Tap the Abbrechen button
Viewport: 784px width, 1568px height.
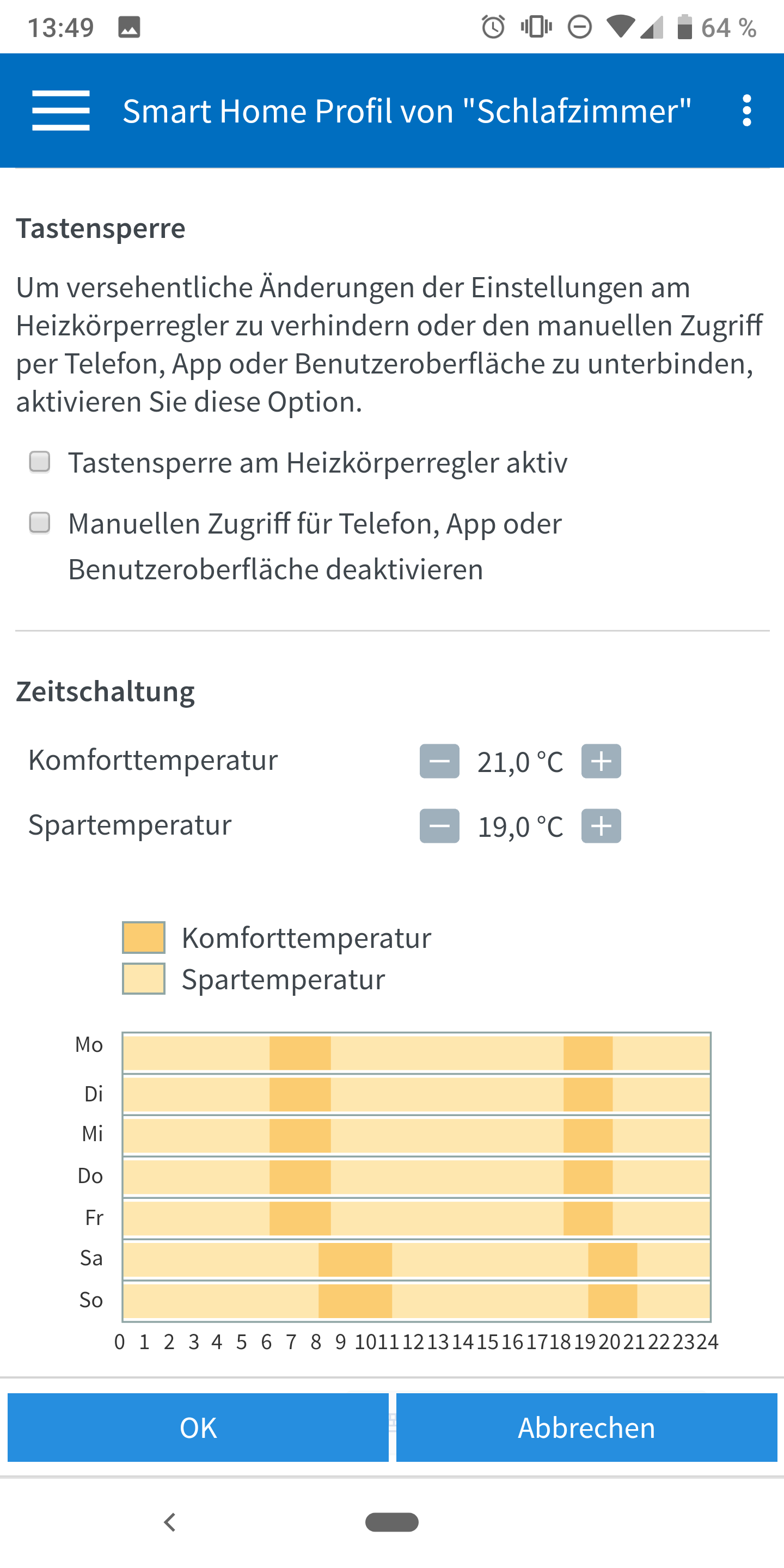tap(586, 1428)
